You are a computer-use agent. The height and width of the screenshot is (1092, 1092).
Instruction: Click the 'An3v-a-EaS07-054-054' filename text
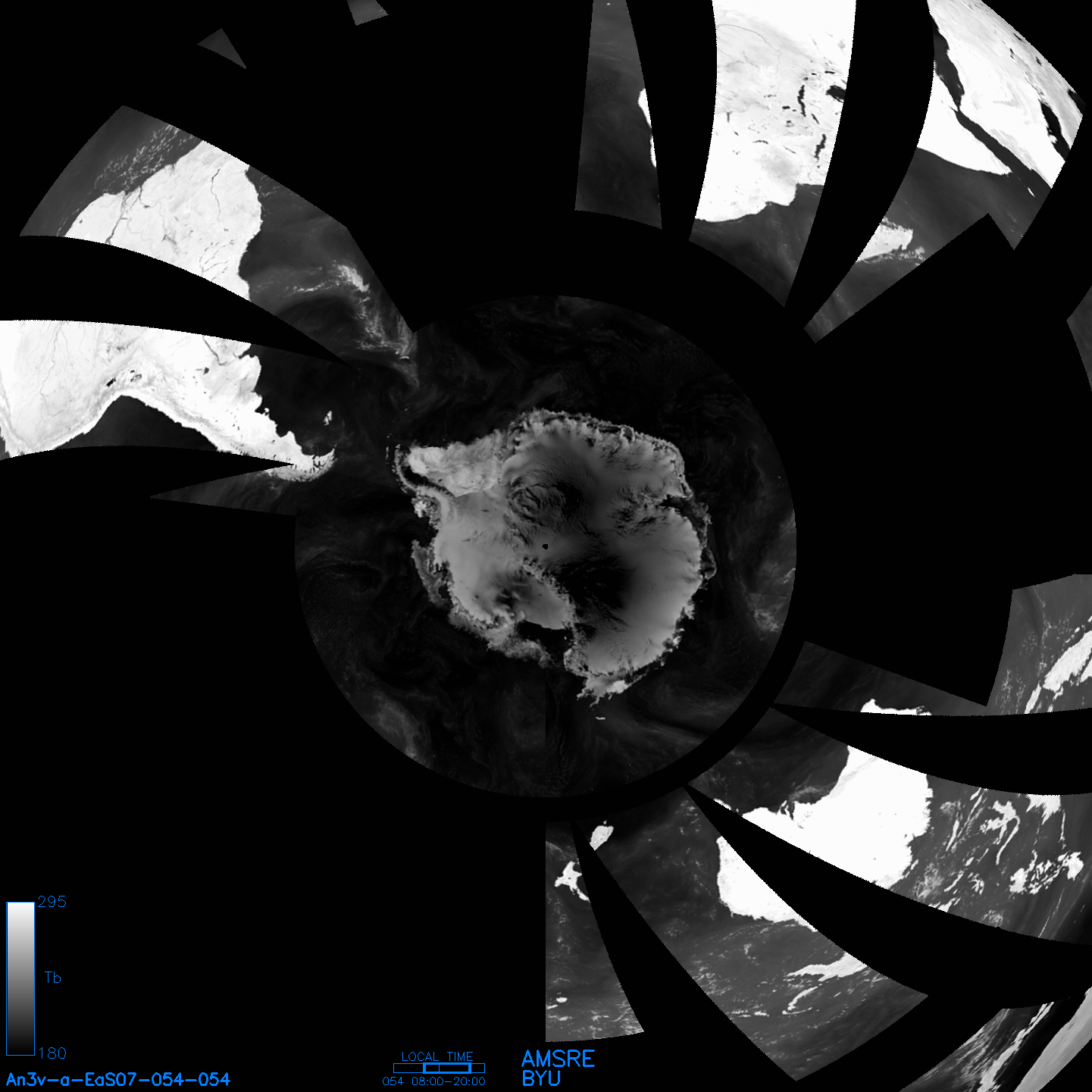click(118, 1079)
